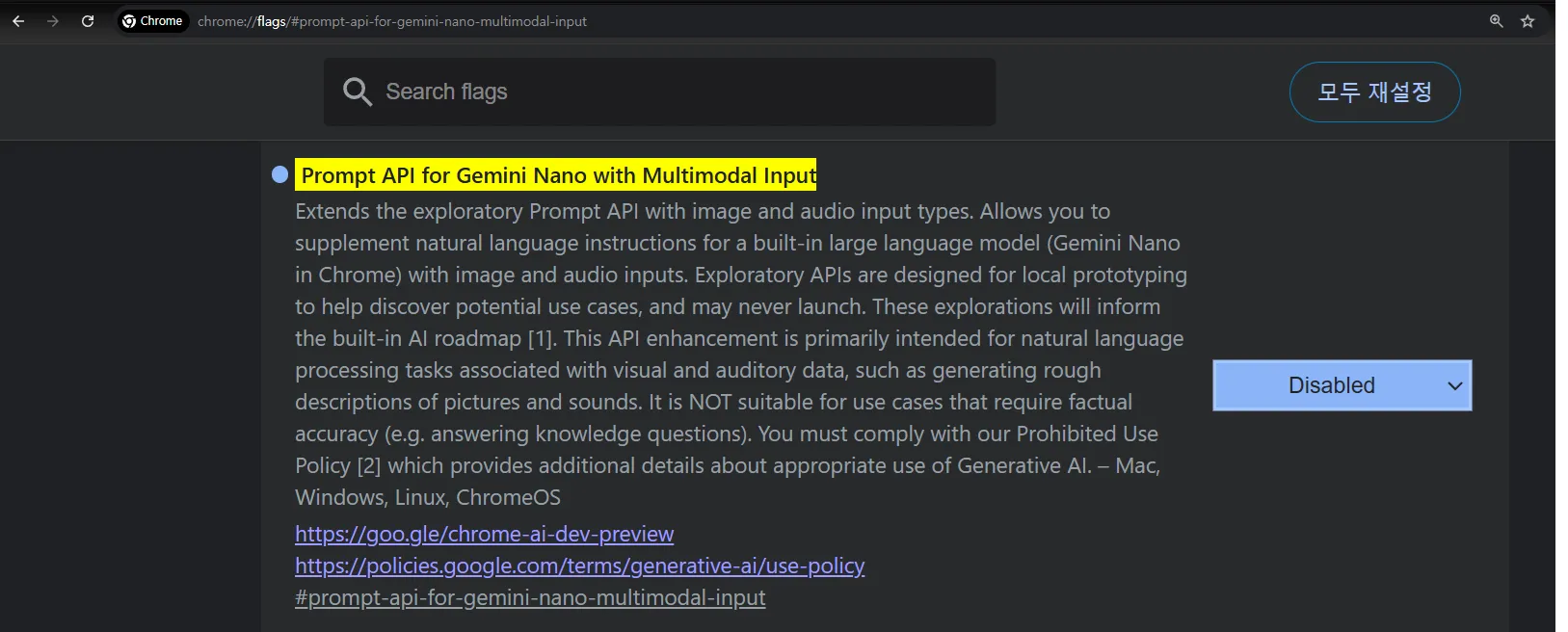The width and height of the screenshot is (1568, 632).
Task: Open the Disabled dropdown for Prompt API flag
Action: point(1342,385)
